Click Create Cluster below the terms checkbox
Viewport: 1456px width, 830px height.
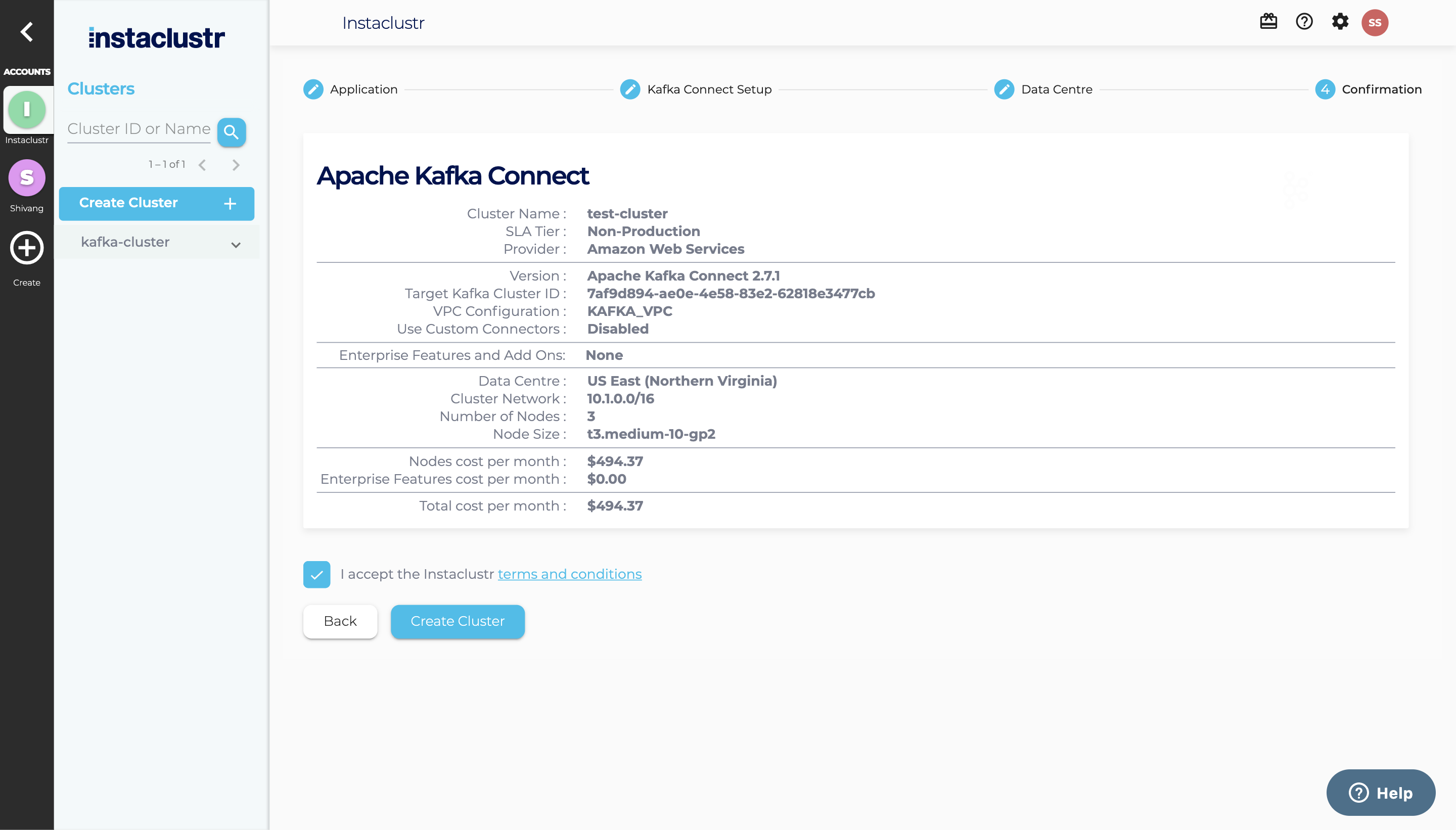coord(457,621)
